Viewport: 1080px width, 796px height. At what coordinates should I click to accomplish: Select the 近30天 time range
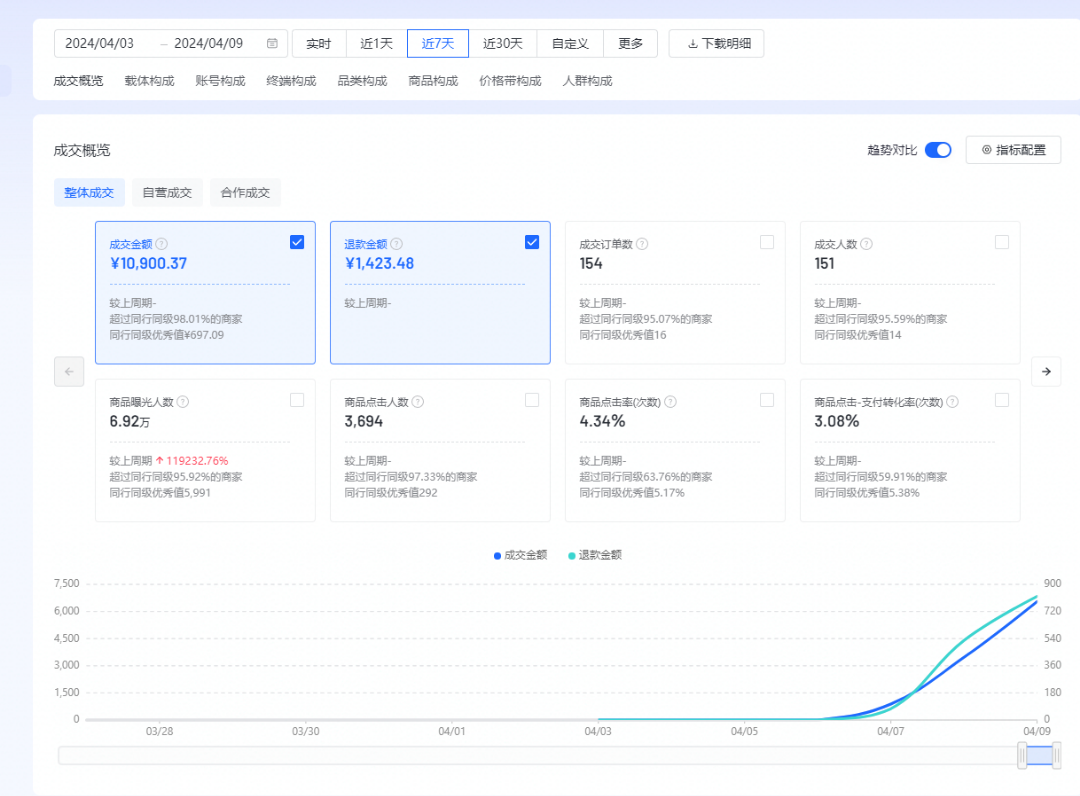click(x=503, y=43)
